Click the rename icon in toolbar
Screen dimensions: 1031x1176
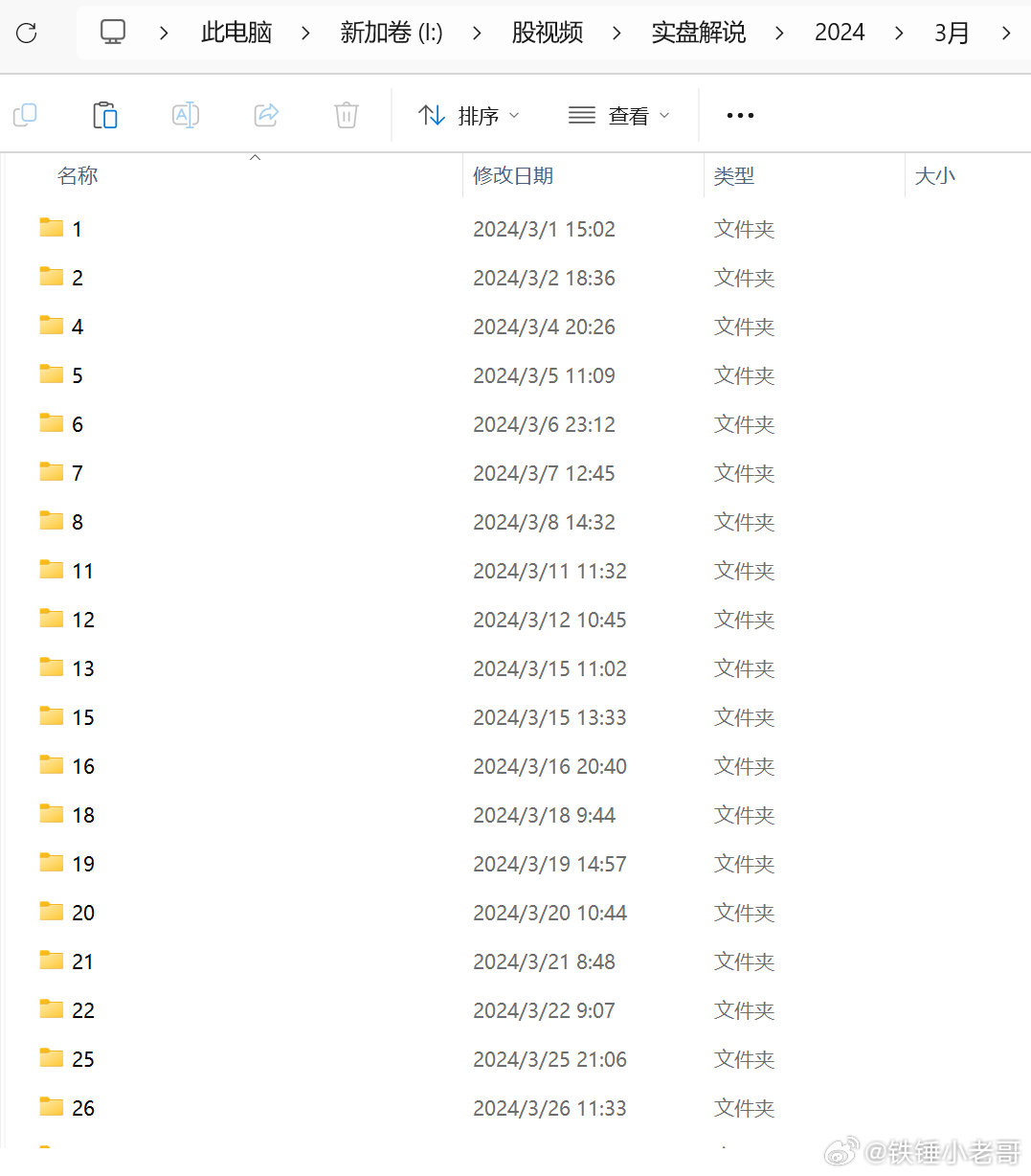[186, 115]
